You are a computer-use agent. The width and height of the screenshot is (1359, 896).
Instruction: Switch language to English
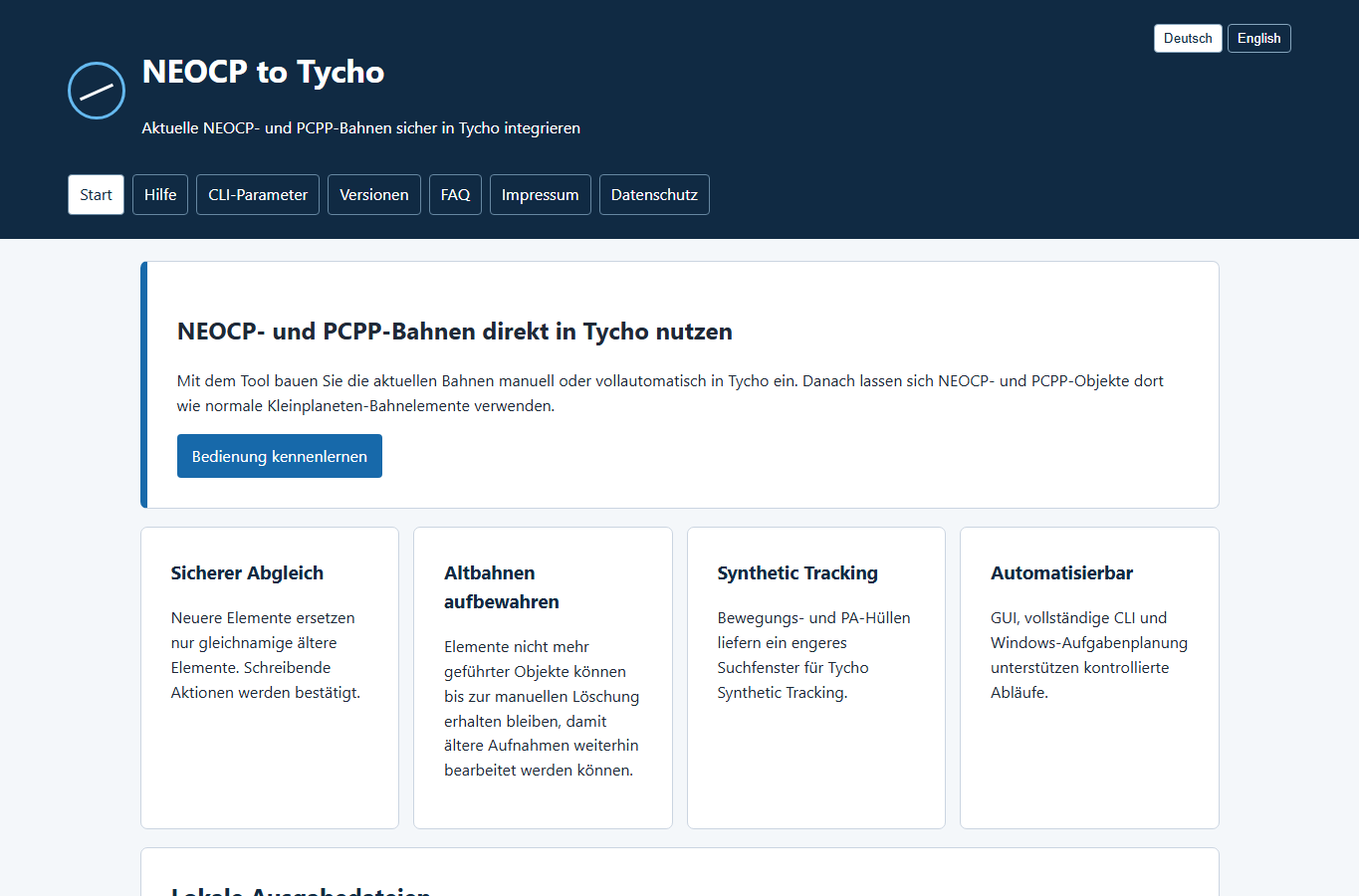tap(1258, 38)
